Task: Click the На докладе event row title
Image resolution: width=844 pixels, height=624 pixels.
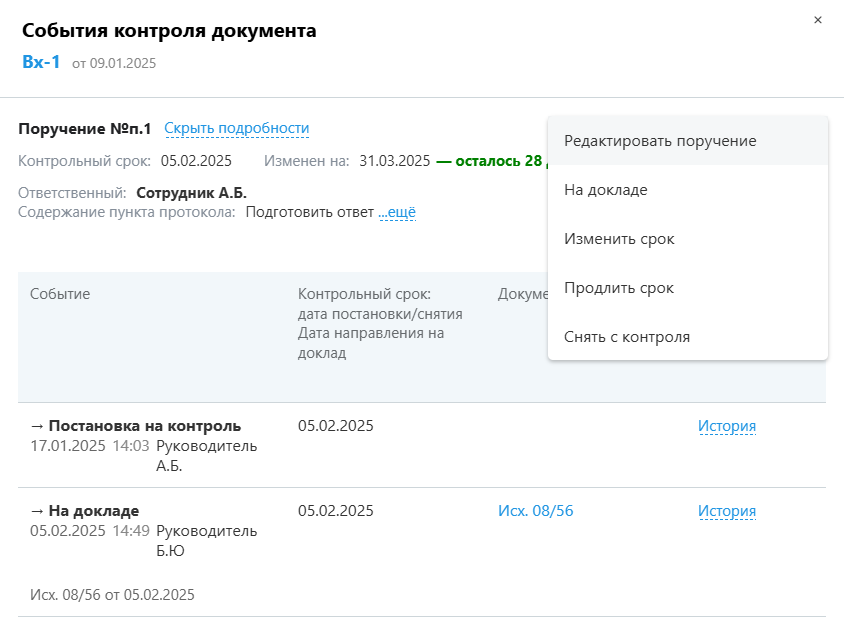Action: (93, 511)
